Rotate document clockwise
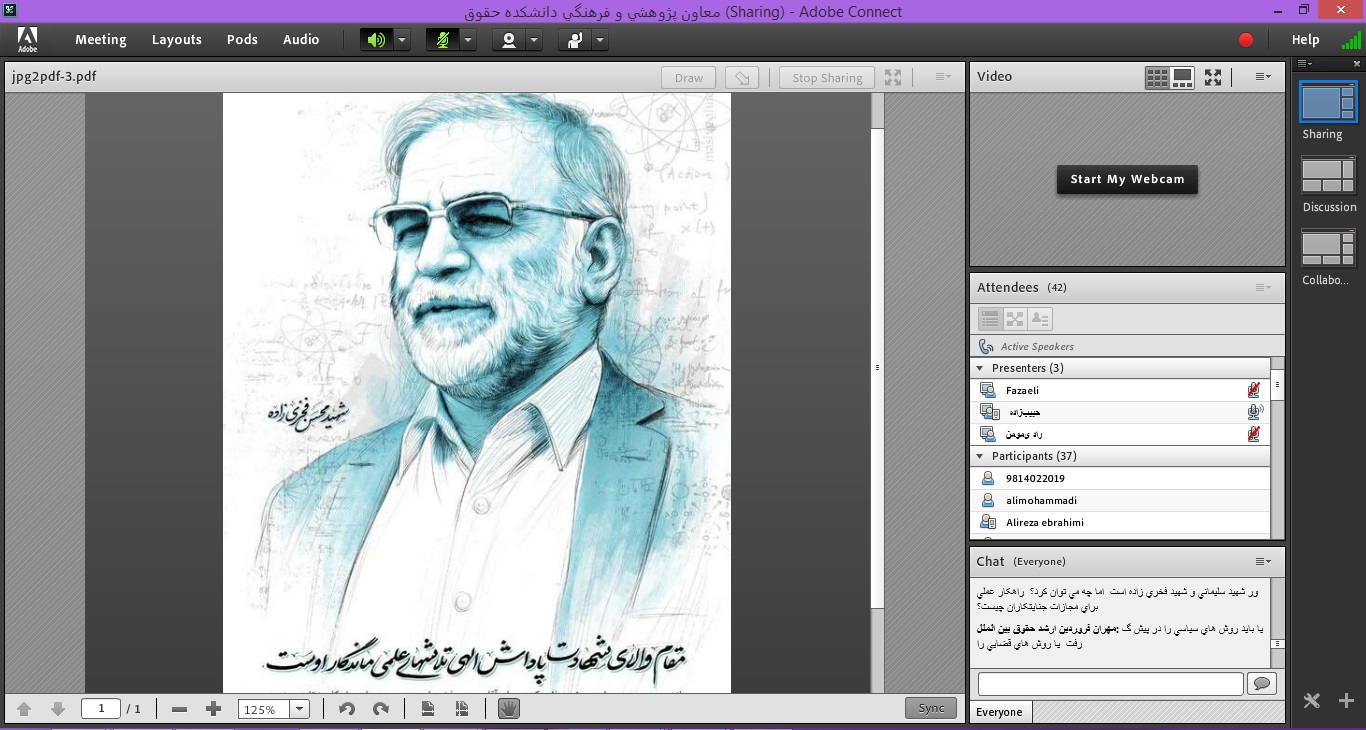Screen dimensions: 1366x730 [x=381, y=709]
